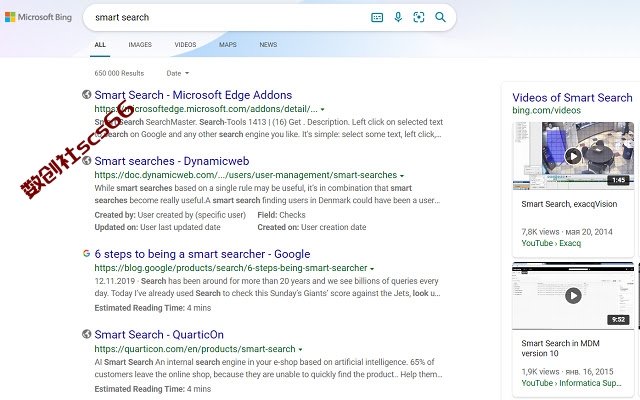Open Smart searches - Dynamicweb result

tap(172, 161)
